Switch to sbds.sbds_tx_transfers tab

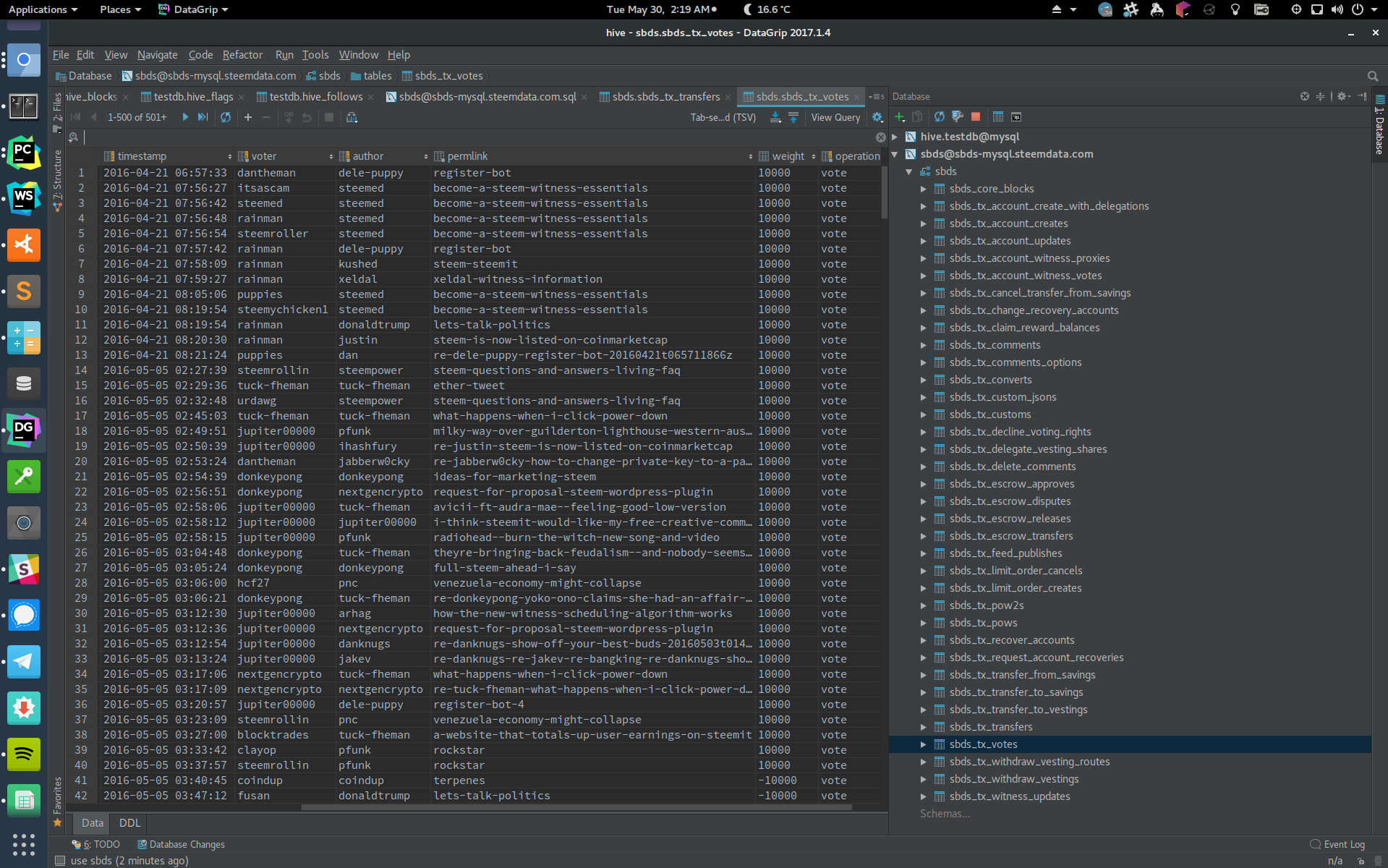[x=665, y=97]
